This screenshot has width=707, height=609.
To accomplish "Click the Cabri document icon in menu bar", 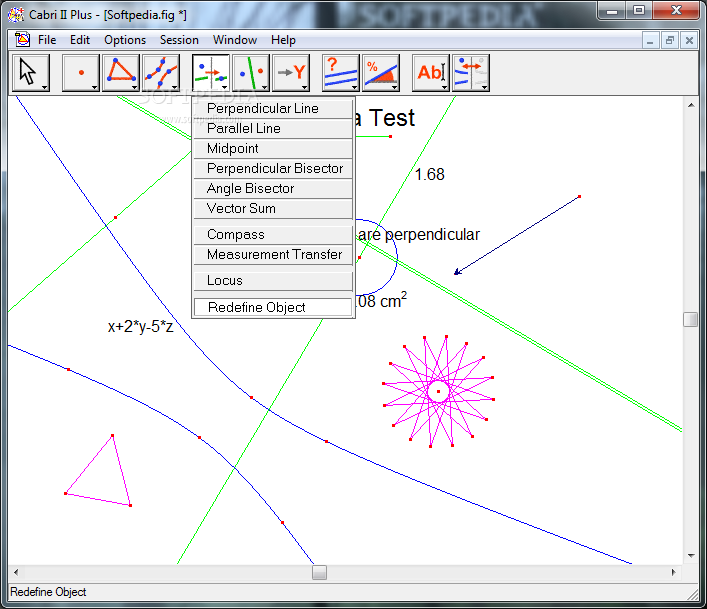I will (x=22, y=40).
